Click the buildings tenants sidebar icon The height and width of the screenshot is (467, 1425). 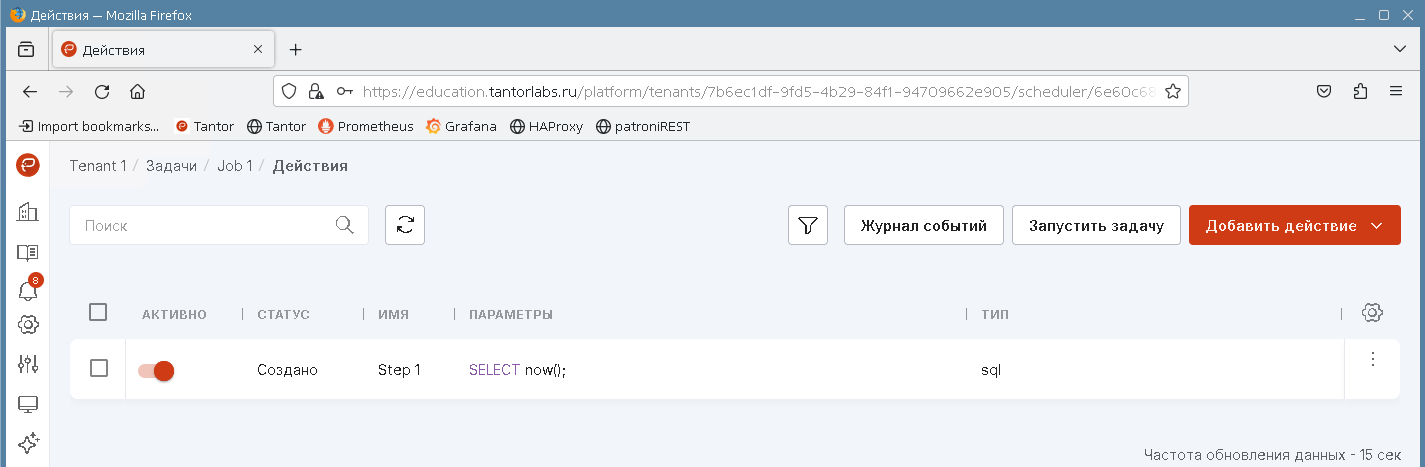(28, 212)
